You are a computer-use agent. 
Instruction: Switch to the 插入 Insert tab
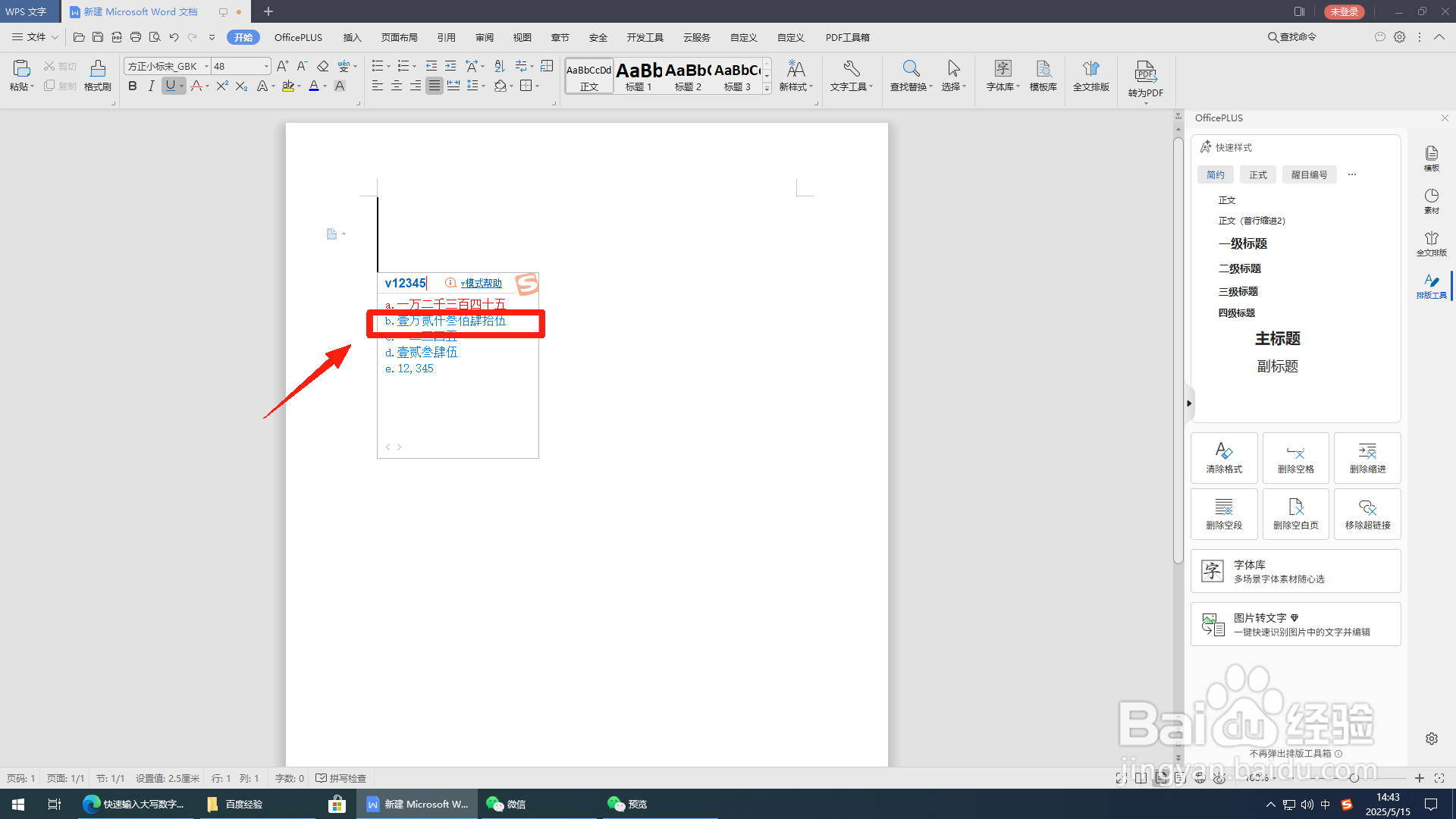[352, 37]
